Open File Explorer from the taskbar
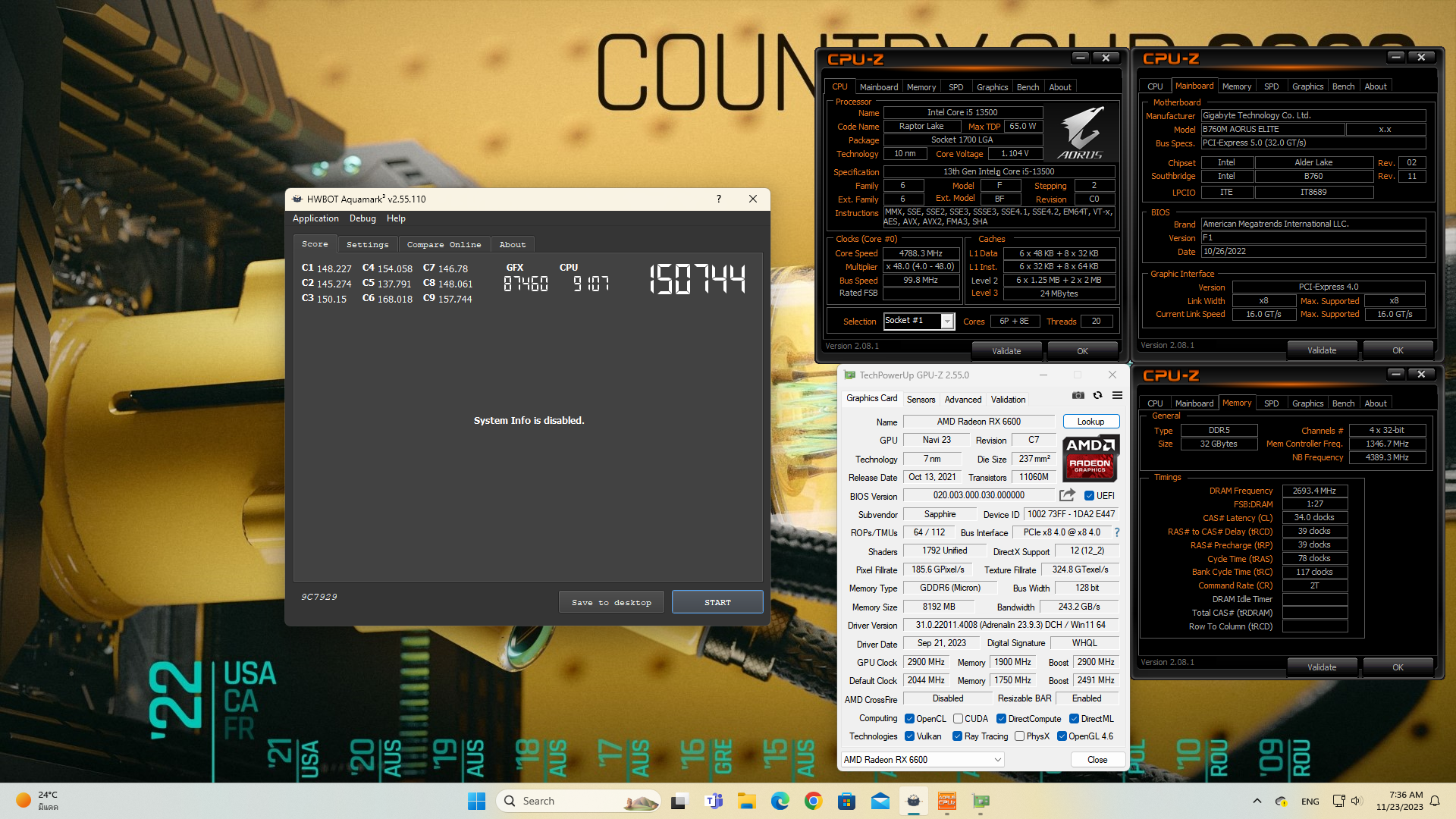The width and height of the screenshot is (1456, 819). [x=747, y=801]
